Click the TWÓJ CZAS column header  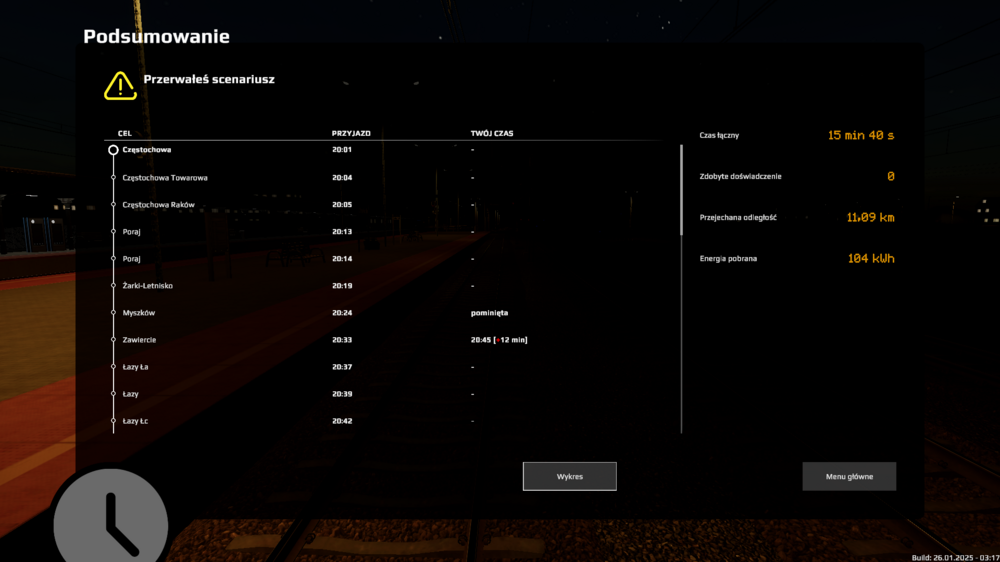click(x=492, y=133)
